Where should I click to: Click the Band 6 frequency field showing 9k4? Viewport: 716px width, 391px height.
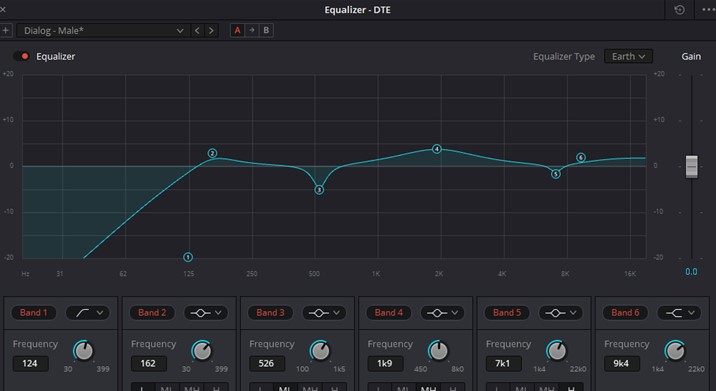click(621, 364)
